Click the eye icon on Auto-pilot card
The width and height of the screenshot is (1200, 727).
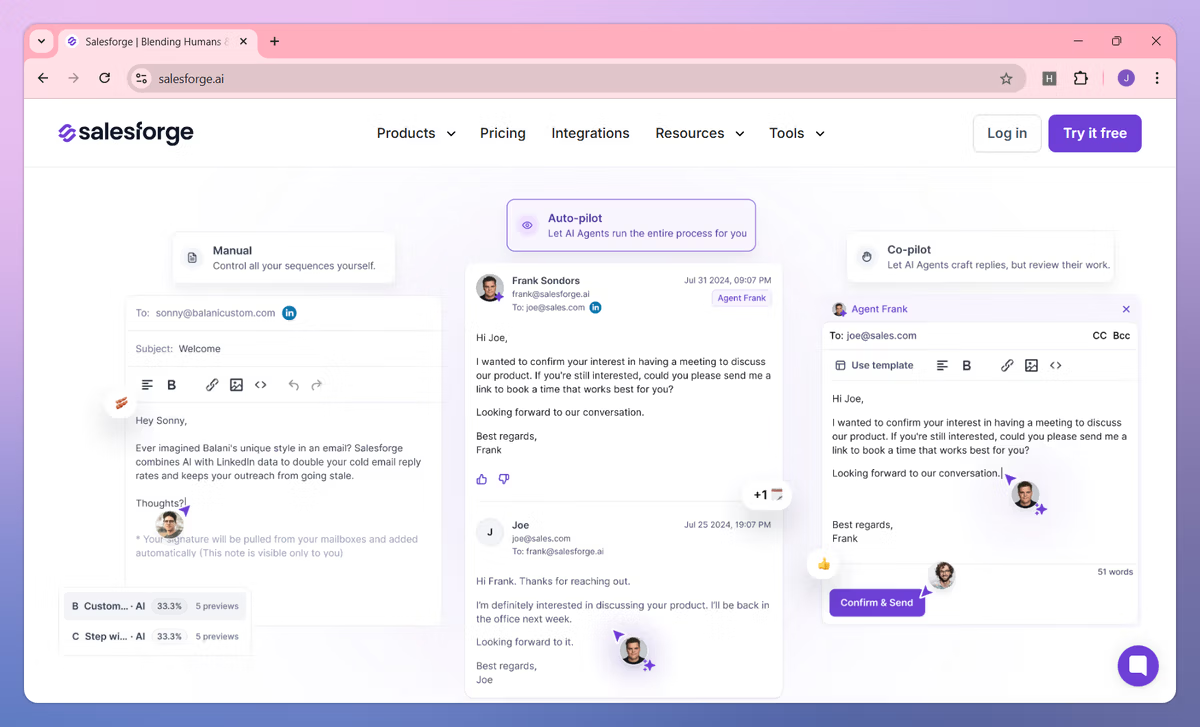click(x=527, y=226)
